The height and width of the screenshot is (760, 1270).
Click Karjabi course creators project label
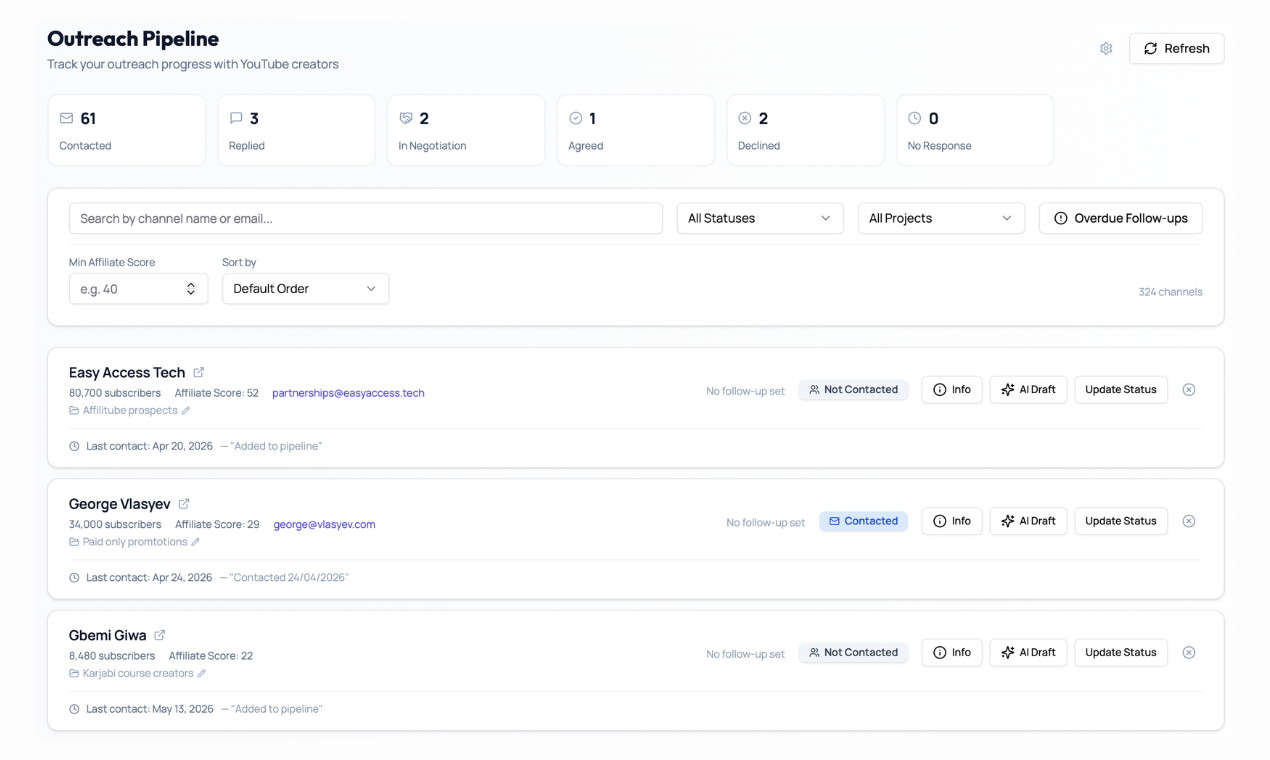click(138, 673)
